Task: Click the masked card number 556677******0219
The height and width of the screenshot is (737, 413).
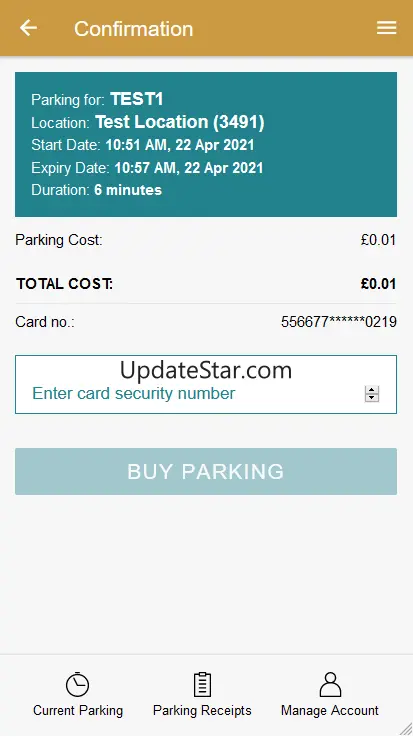Action: [339, 322]
